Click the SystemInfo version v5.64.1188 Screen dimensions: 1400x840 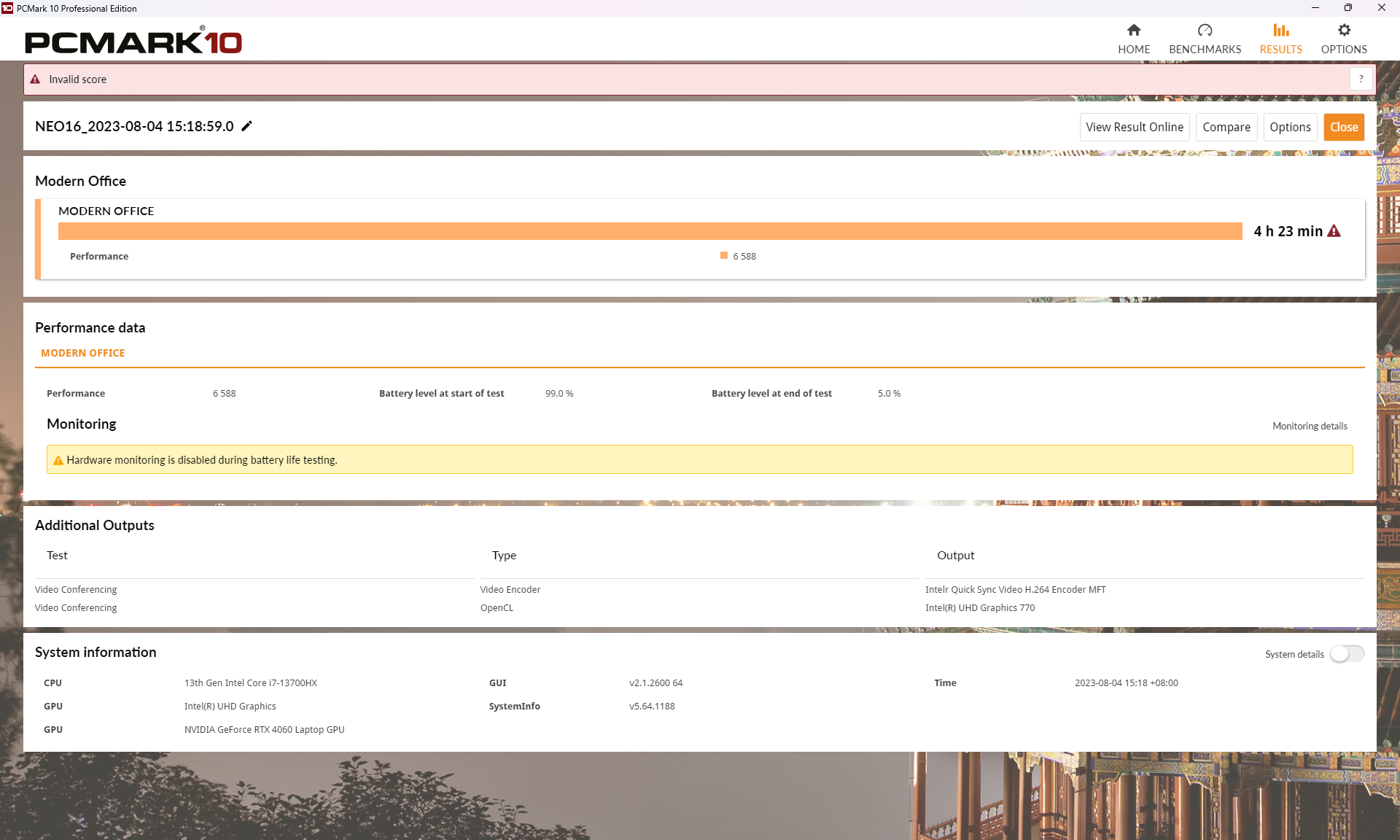(x=652, y=707)
